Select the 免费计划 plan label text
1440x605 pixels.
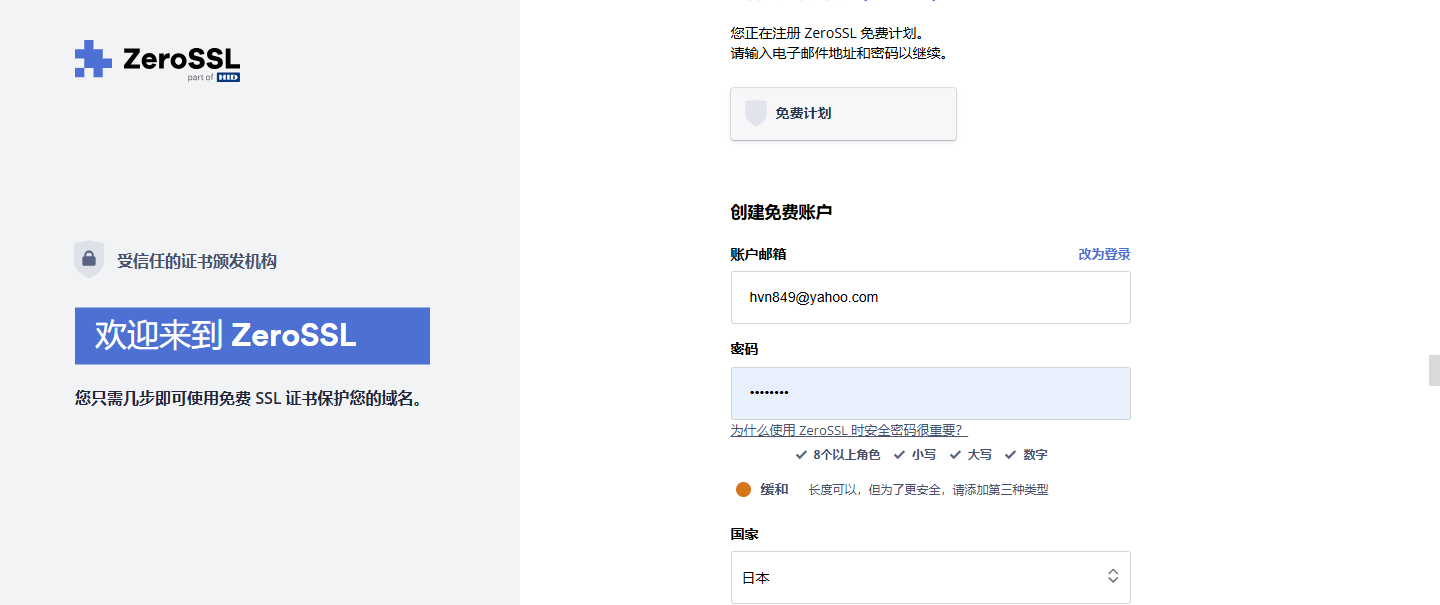tap(803, 113)
